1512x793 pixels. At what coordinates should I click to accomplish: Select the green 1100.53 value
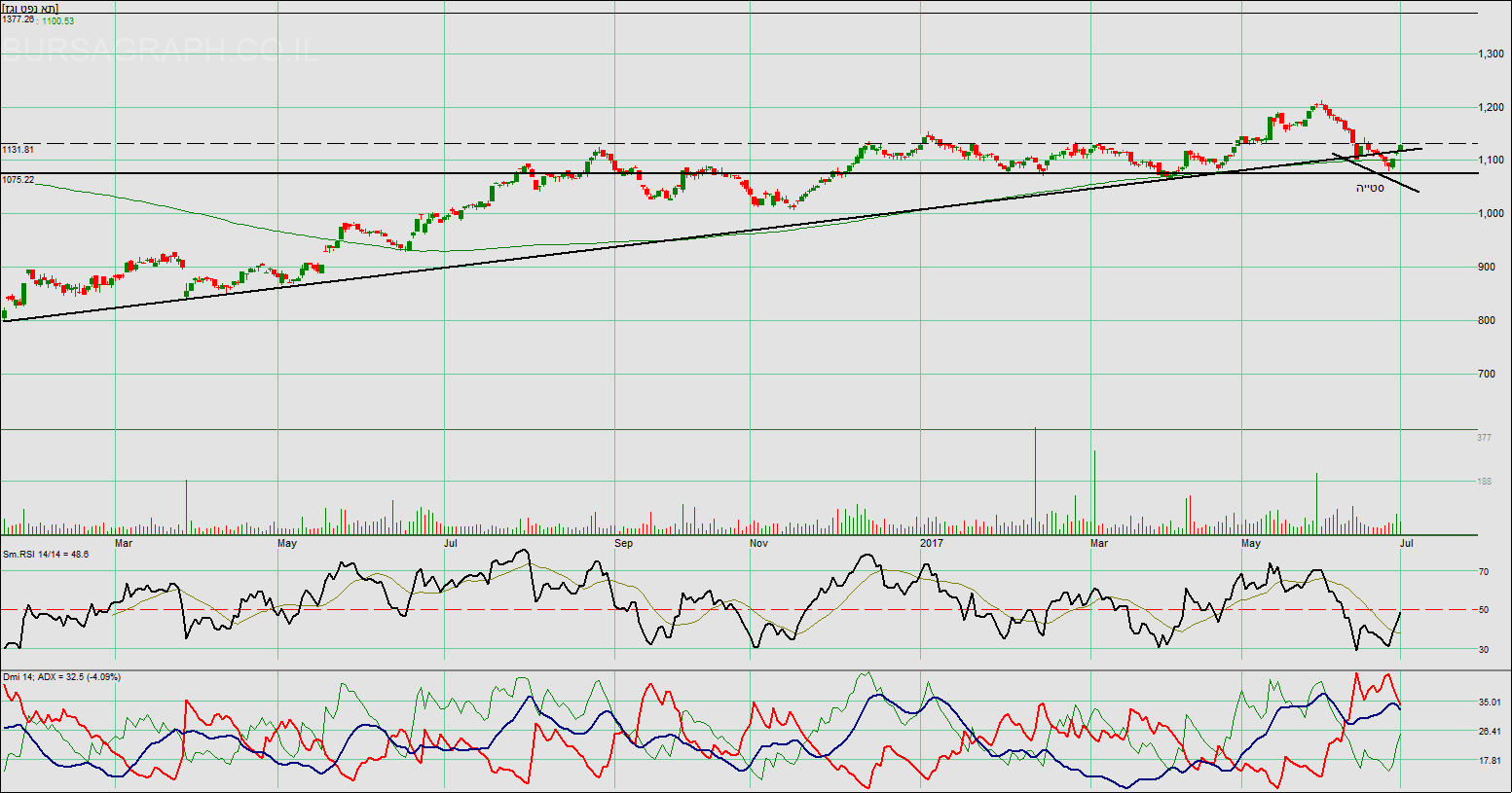pyautogui.click(x=58, y=20)
